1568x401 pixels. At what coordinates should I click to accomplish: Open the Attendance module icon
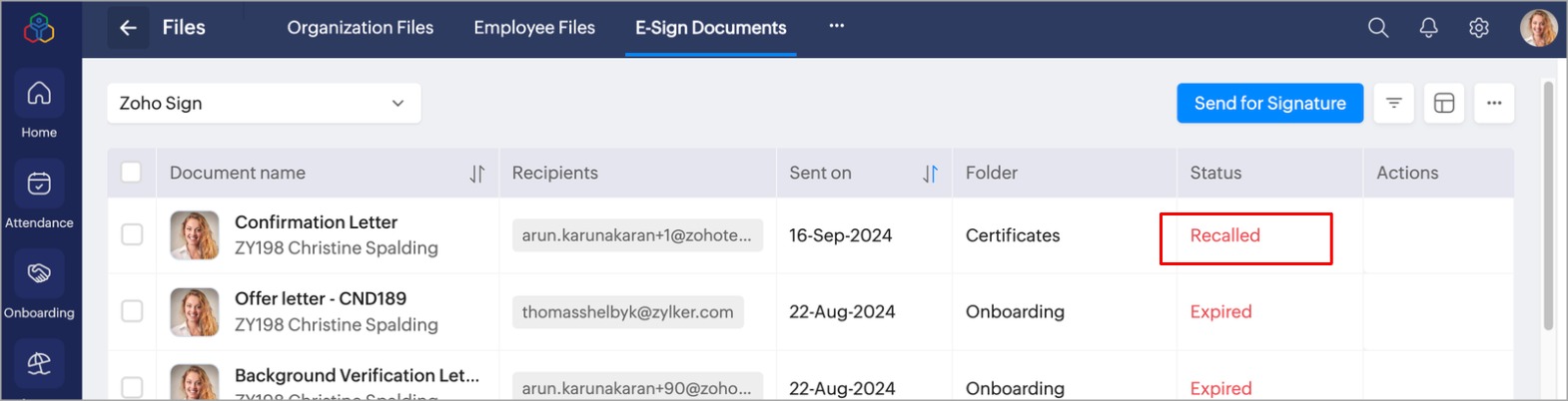(x=39, y=185)
